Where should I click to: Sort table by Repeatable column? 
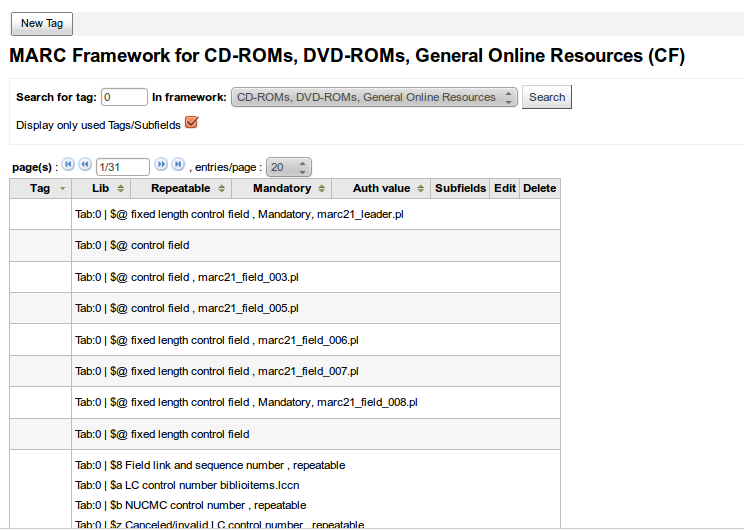[187, 188]
